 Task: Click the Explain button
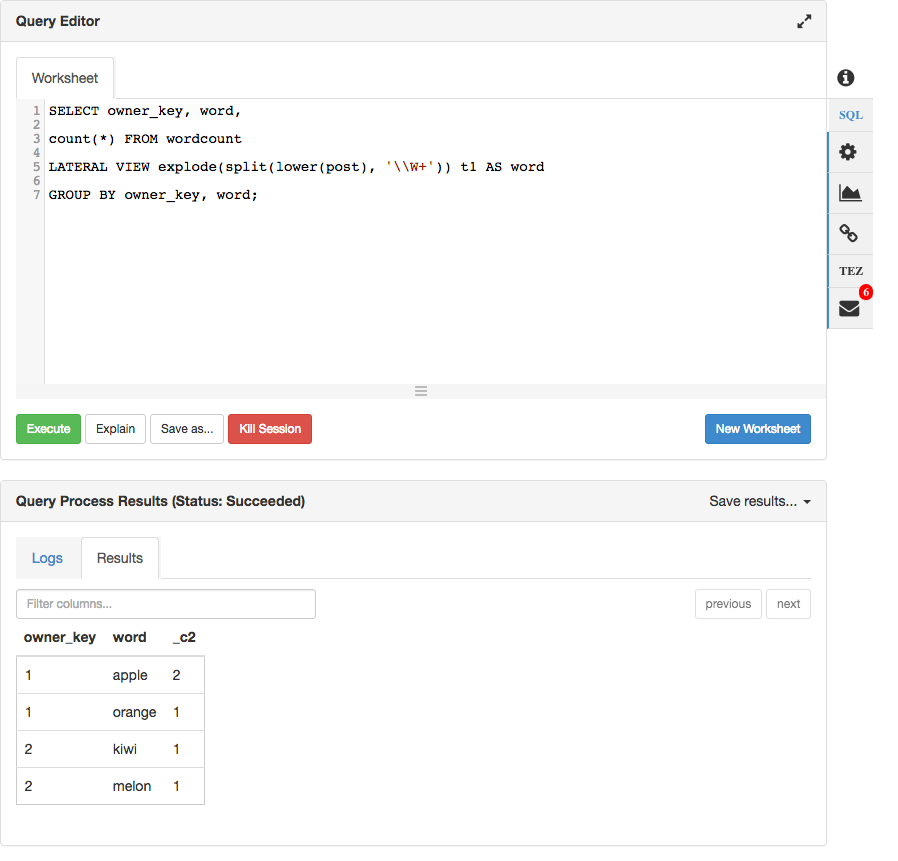[115, 429]
